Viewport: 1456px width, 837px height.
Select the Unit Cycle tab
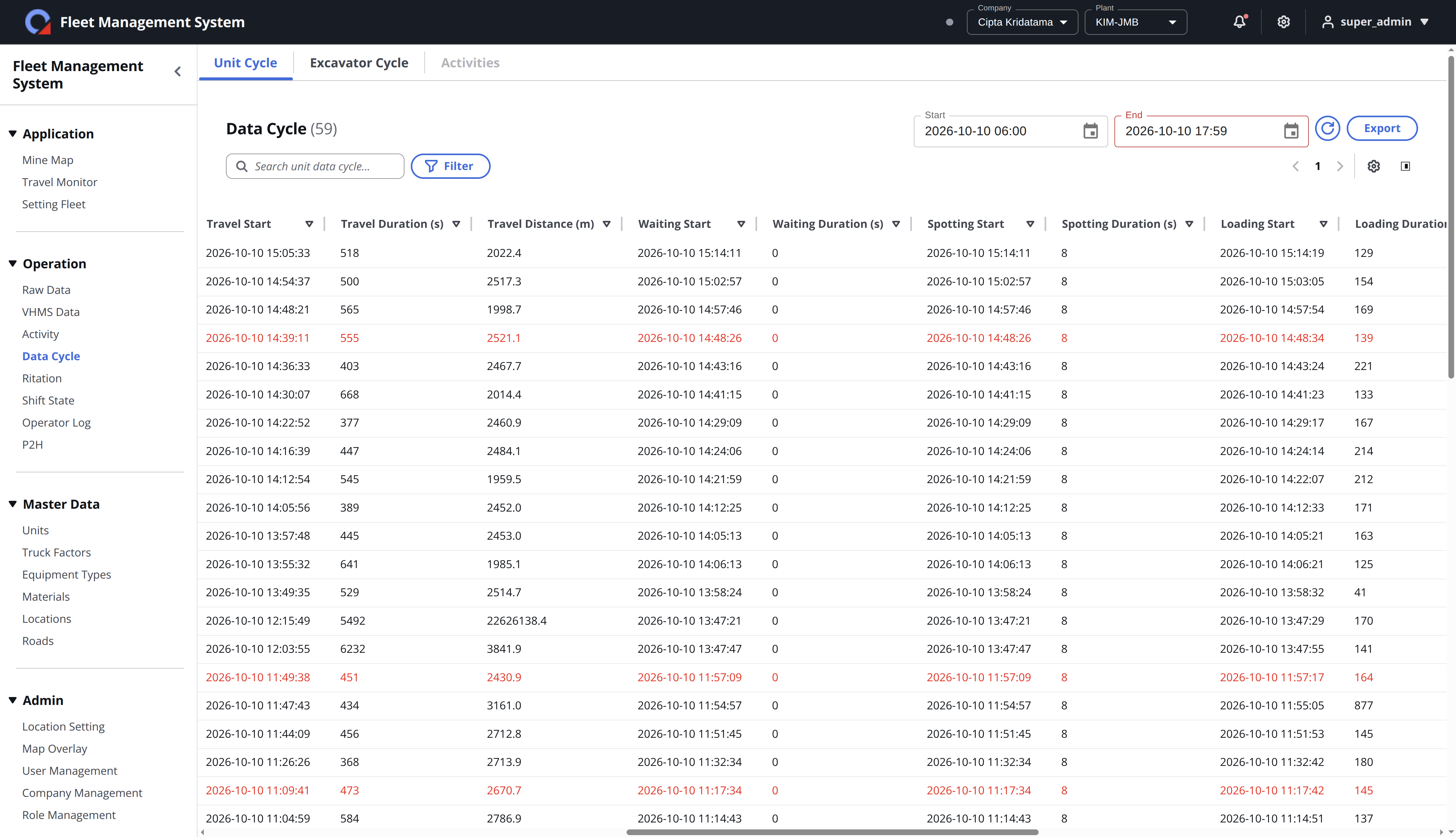tap(246, 63)
